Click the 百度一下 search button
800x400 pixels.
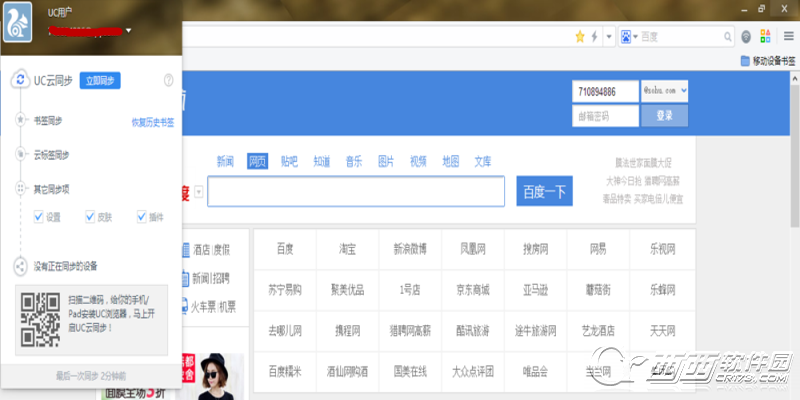tap(544, 191)
